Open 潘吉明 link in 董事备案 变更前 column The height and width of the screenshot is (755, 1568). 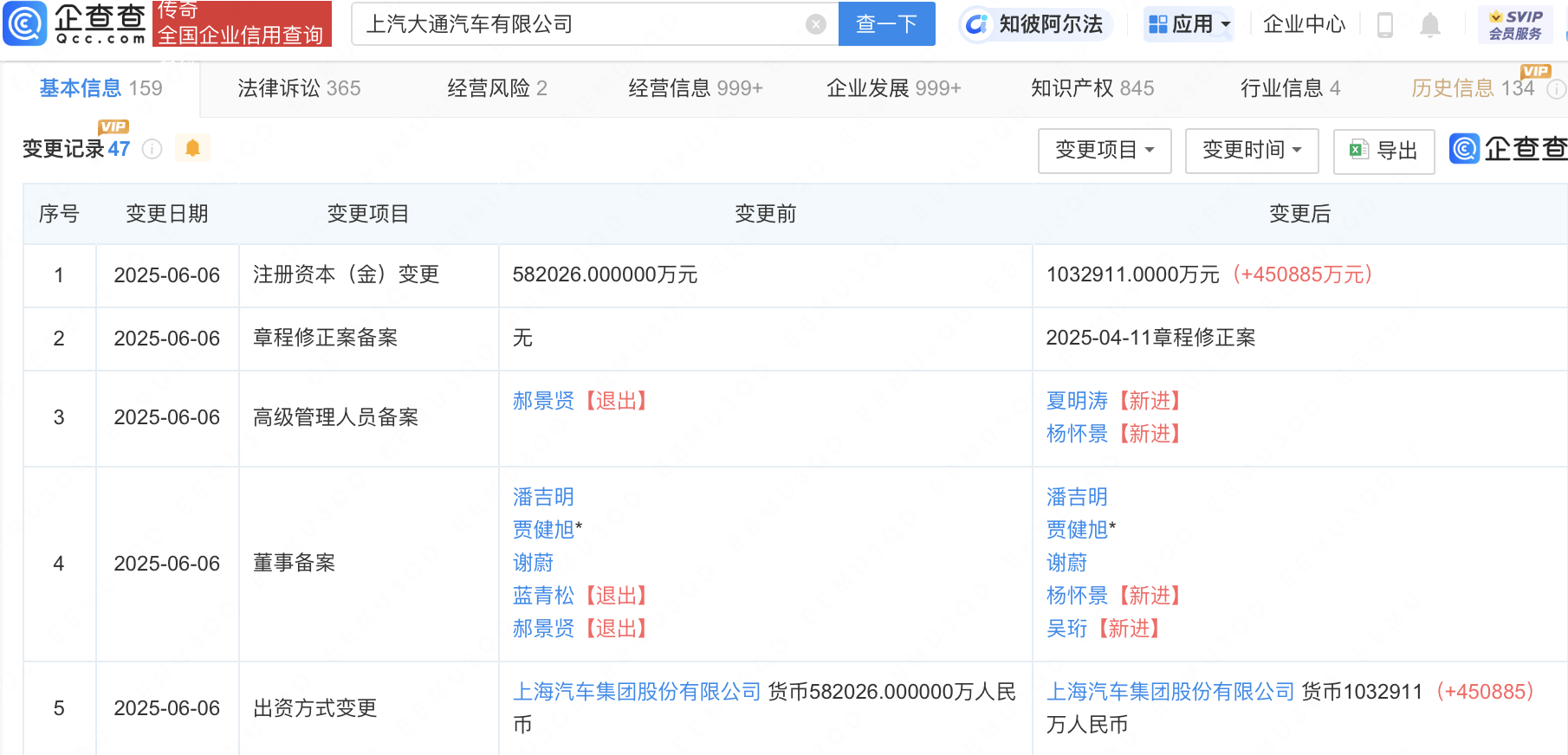coord(543,497)
